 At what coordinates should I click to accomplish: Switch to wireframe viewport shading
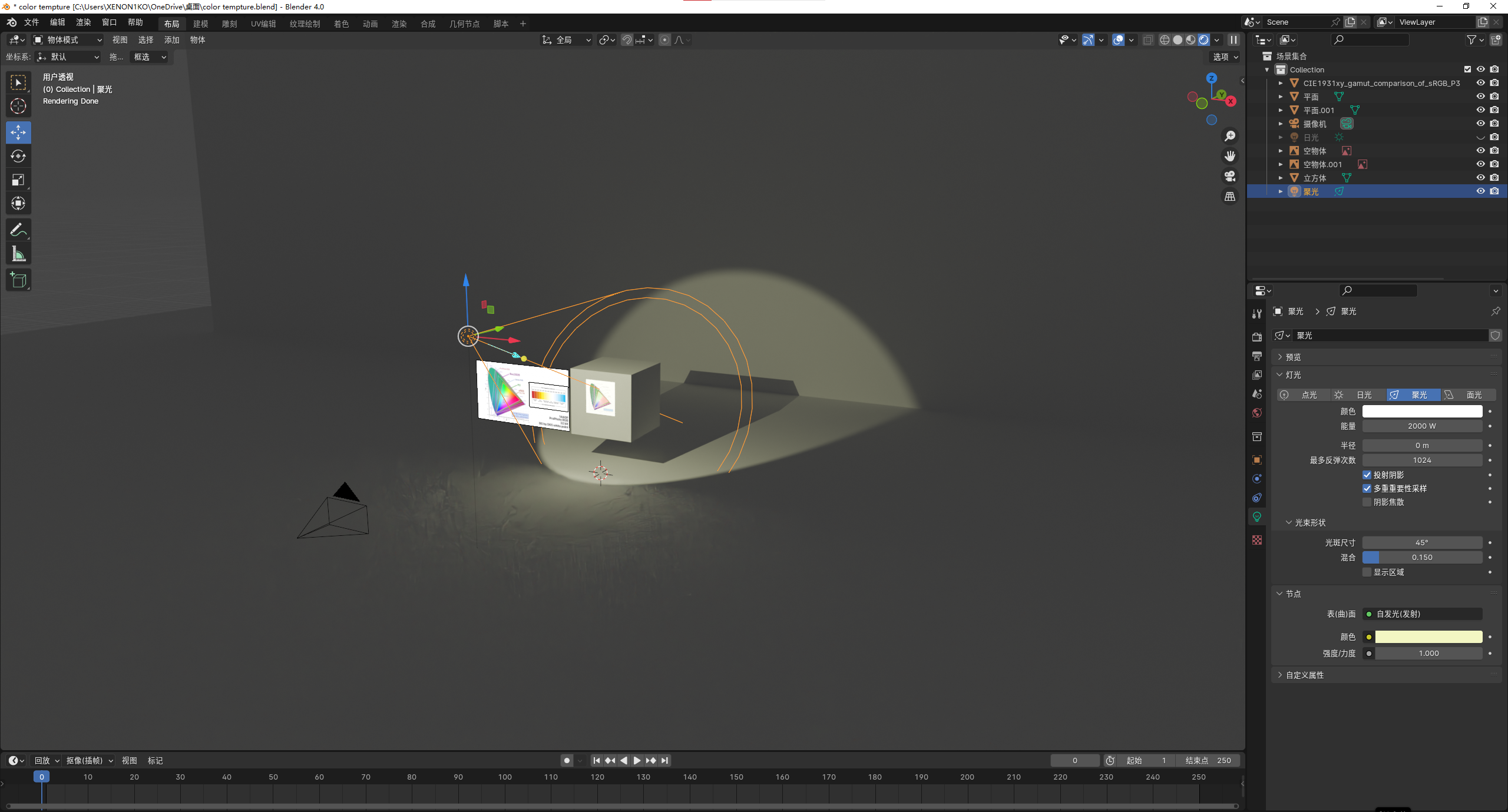(x=1165, y=40)
